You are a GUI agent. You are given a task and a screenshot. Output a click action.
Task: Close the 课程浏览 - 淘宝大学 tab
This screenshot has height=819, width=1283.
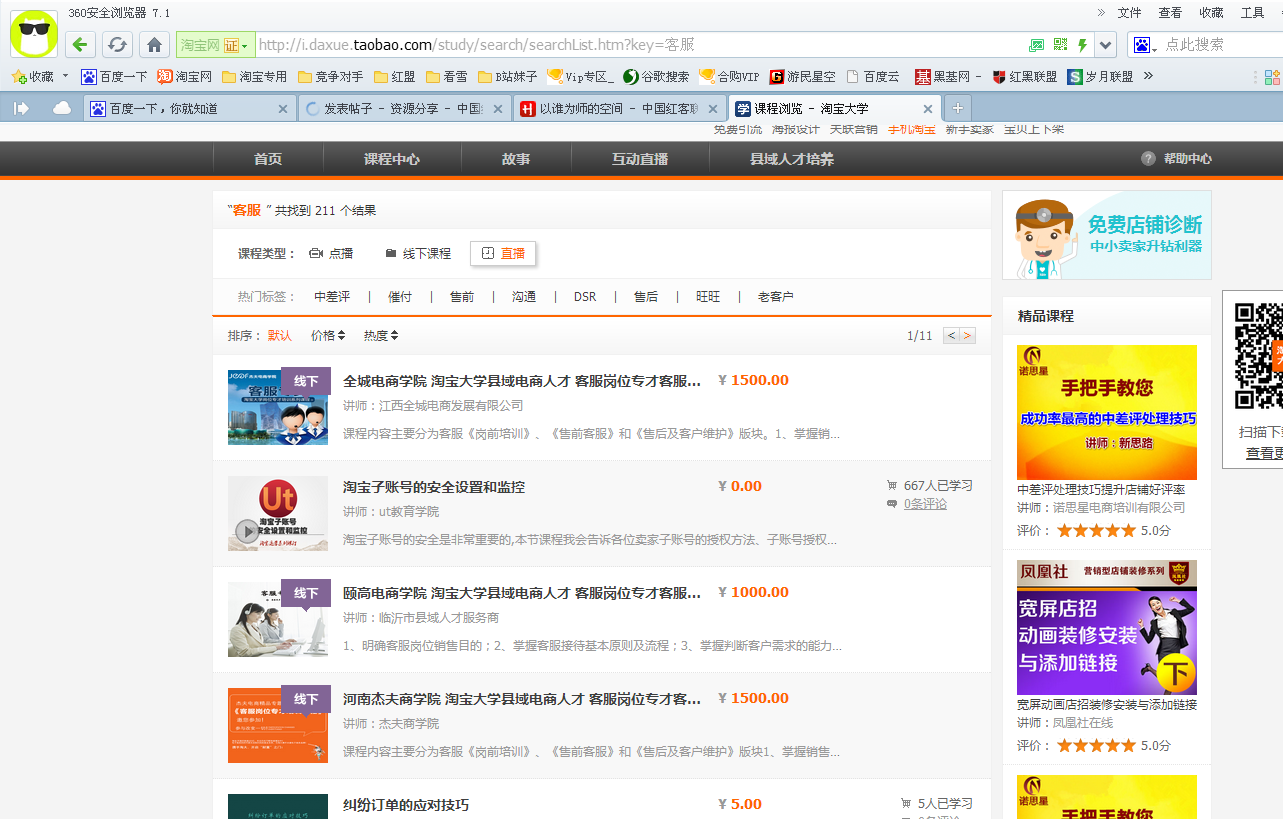coord(928,109)
